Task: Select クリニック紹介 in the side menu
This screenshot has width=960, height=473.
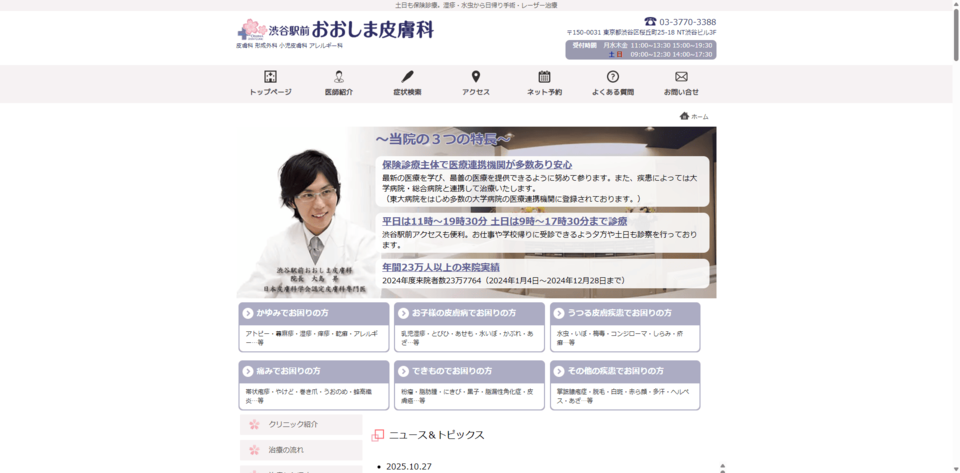Action: pyautogui.click(x=301, y=424)
